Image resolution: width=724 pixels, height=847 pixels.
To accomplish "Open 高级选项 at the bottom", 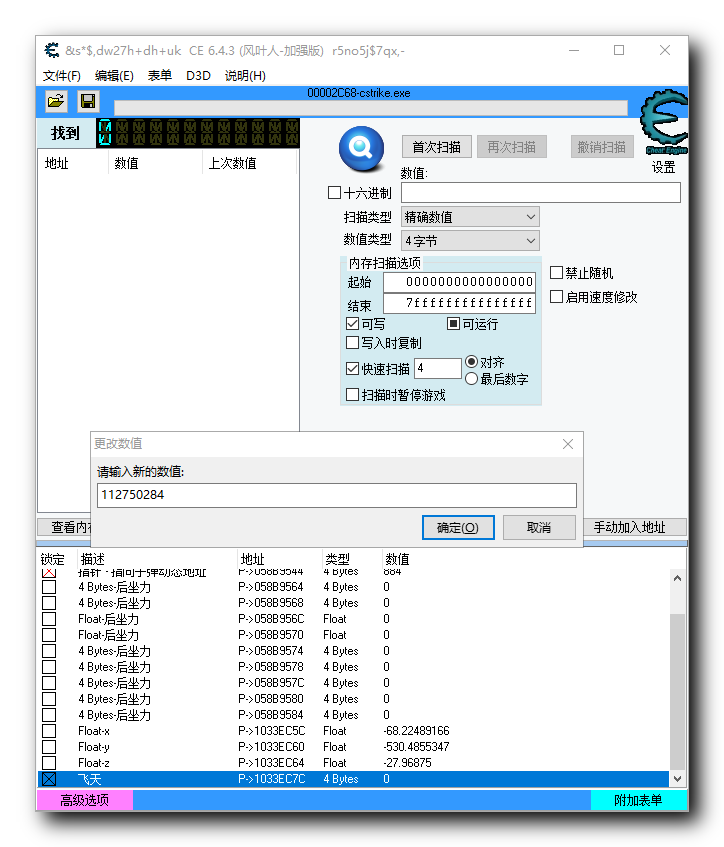I will pyautogui.click(x=85, y=800).
